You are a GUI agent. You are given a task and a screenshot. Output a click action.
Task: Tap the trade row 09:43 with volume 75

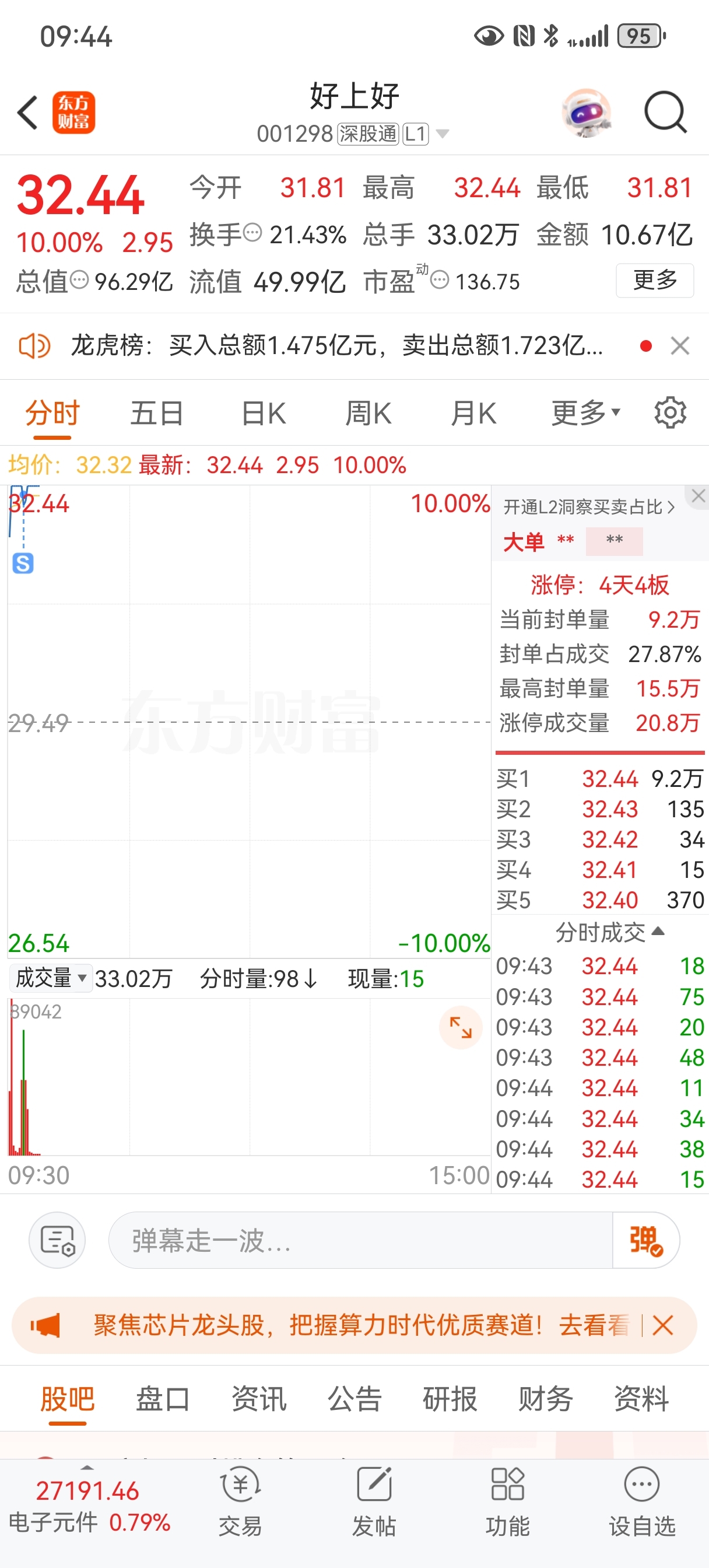click(x=600, y=997)
